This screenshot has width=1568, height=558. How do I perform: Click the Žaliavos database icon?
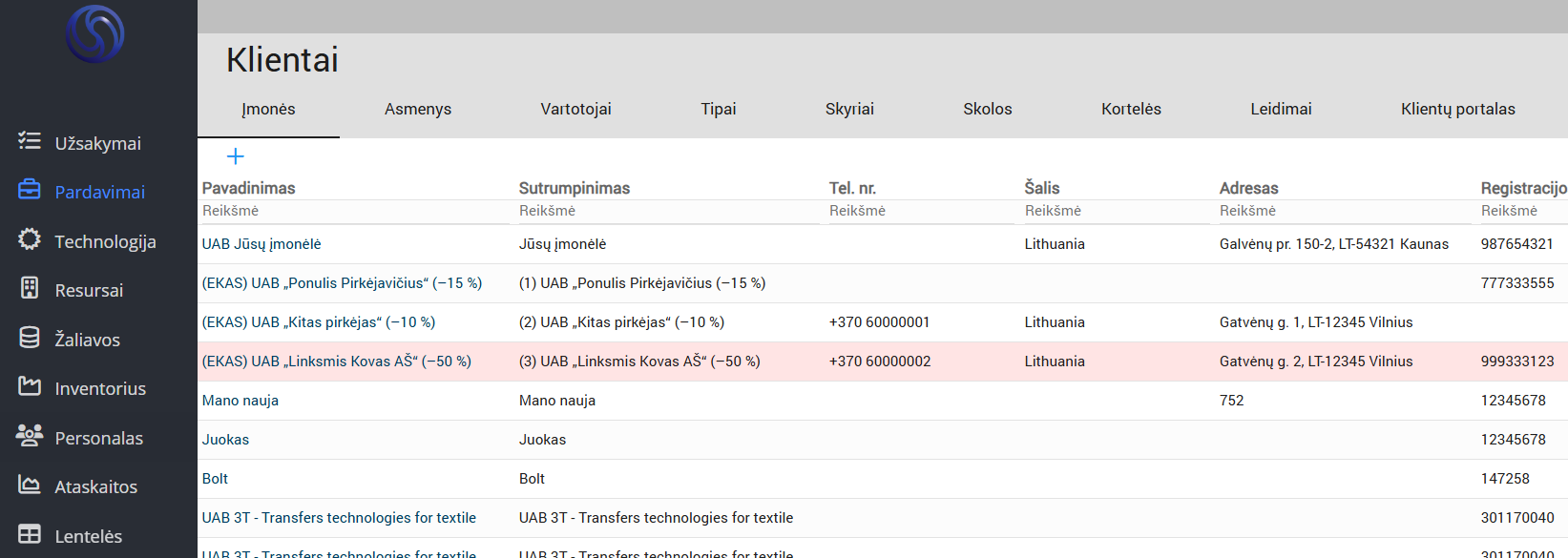tap(30, 339)
